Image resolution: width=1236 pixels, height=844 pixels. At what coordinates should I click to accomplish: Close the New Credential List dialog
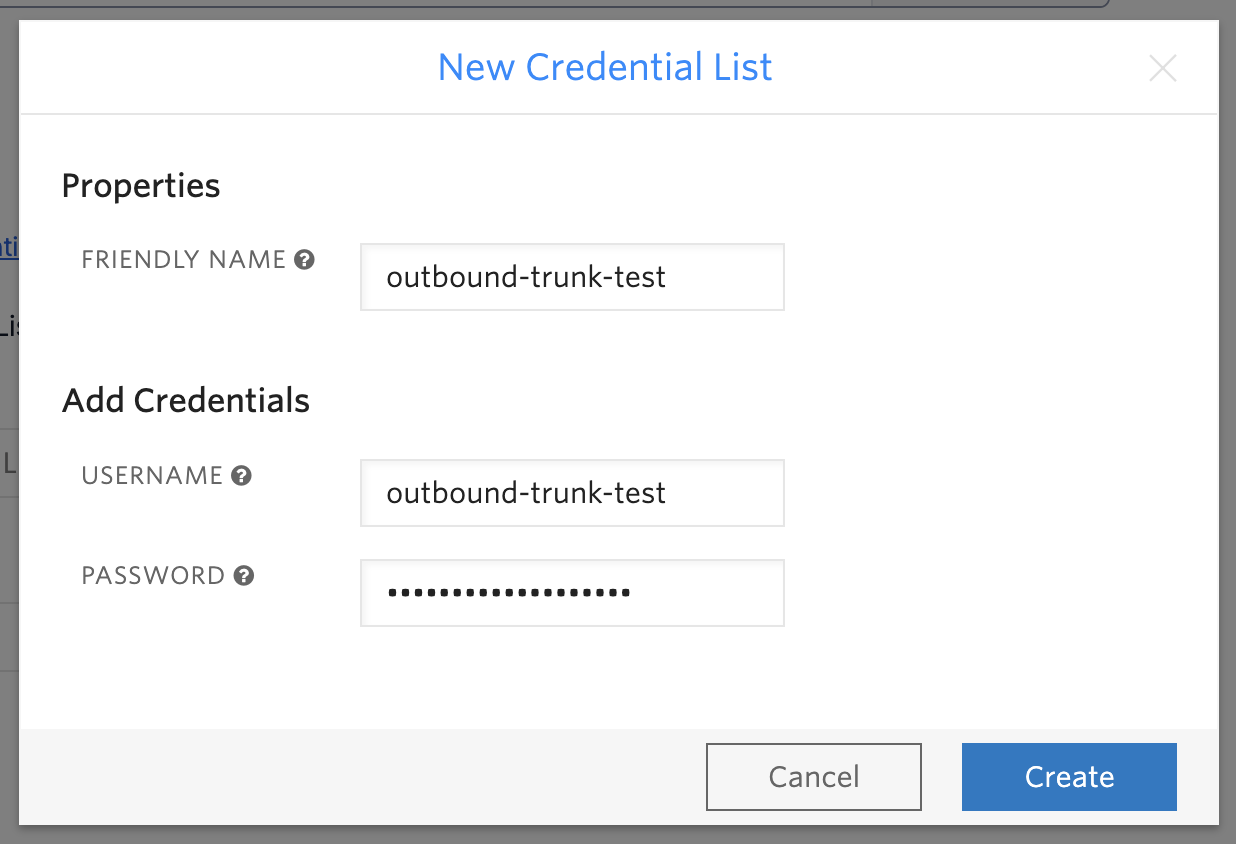(1162, 68)
